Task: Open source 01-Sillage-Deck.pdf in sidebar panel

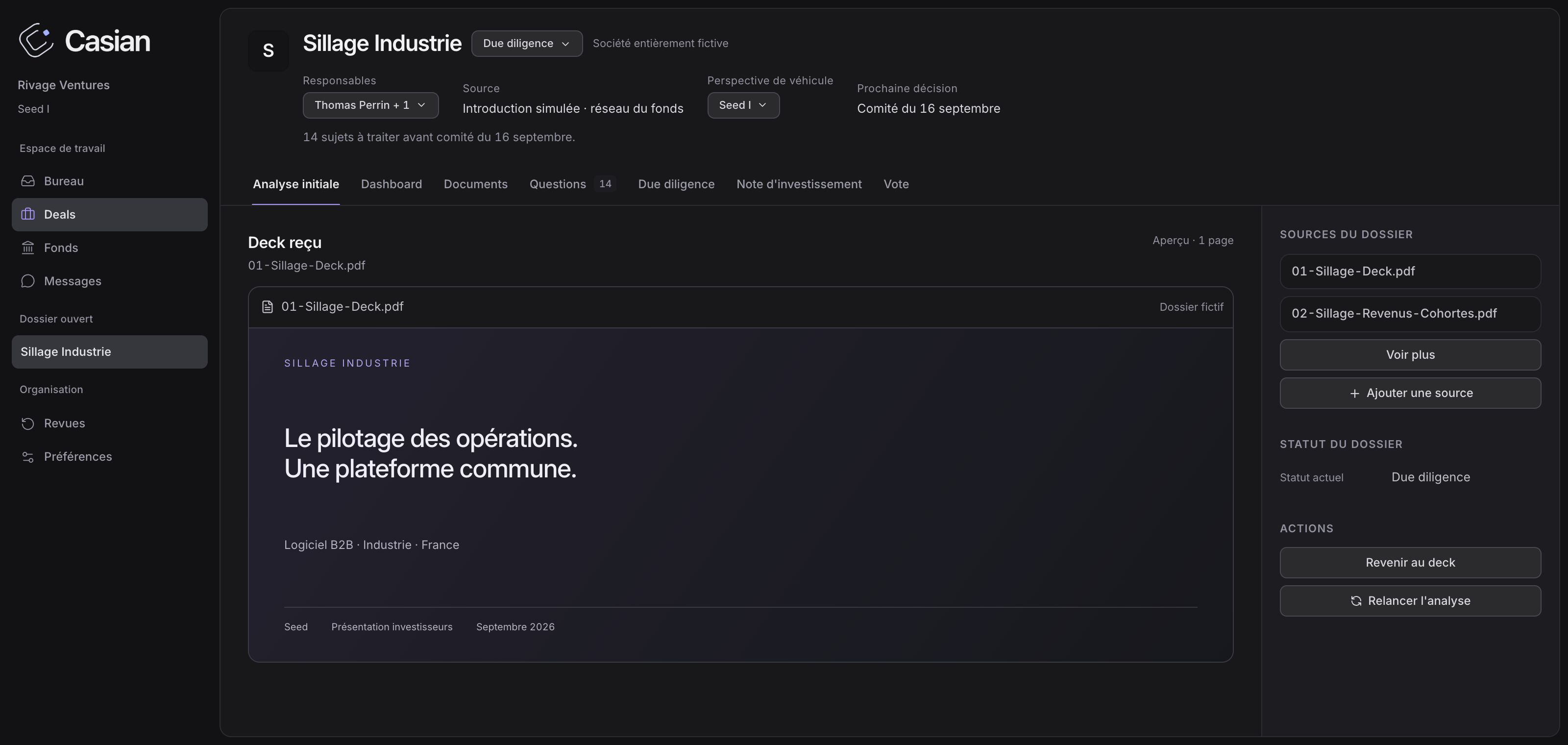Action: 1410,272
